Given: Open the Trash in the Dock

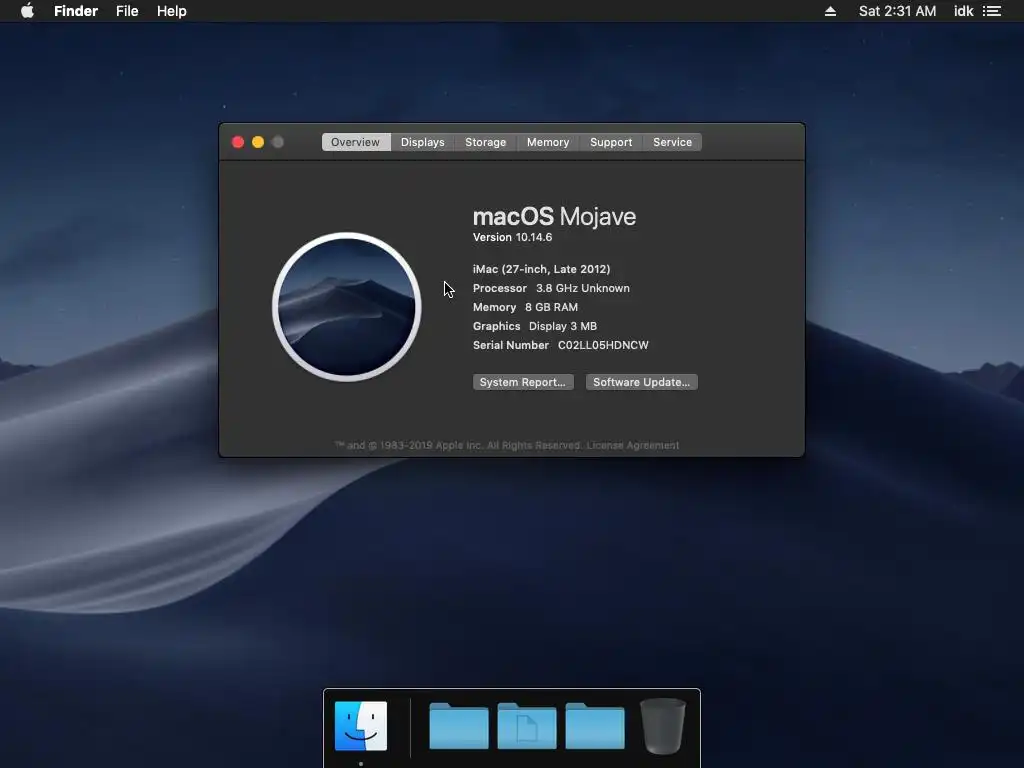Looking at the screenshot, I should point(663,726).
